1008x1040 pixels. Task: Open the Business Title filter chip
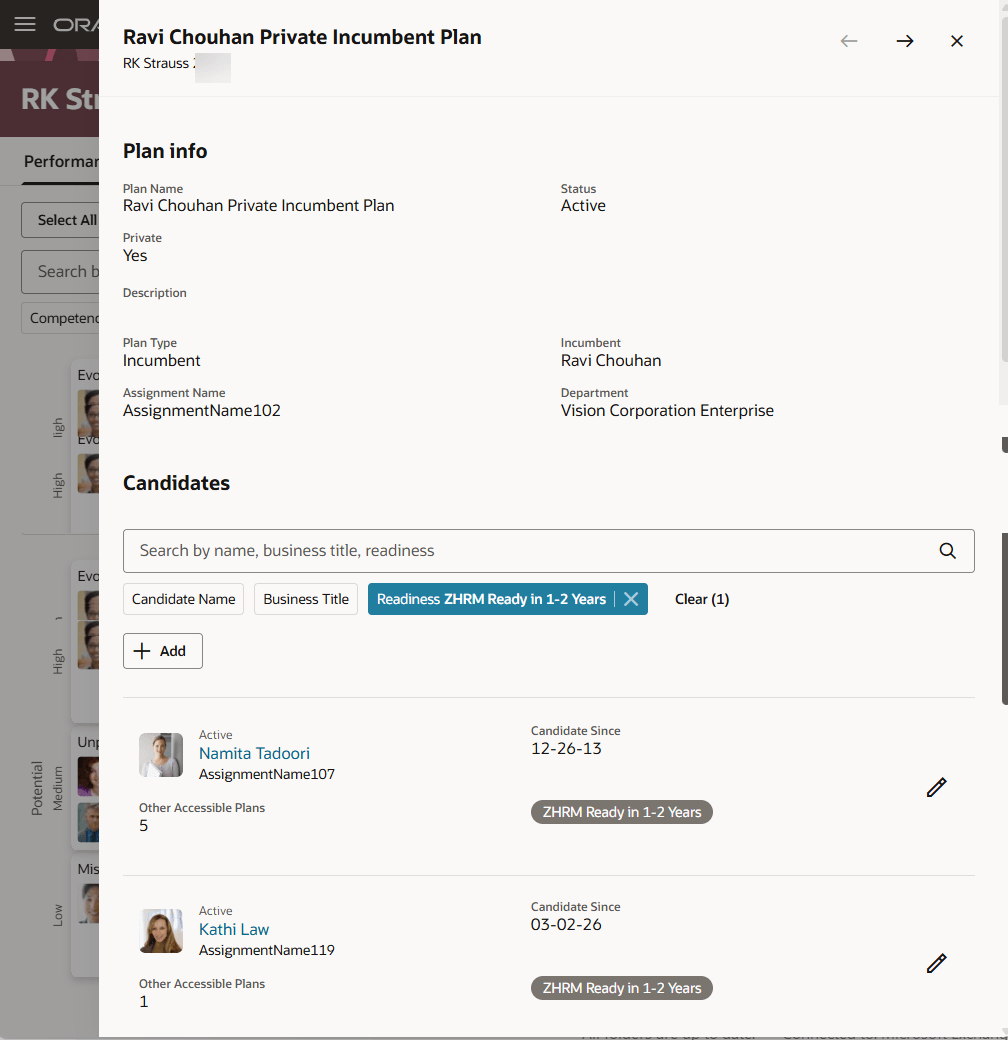coord(305,598)
